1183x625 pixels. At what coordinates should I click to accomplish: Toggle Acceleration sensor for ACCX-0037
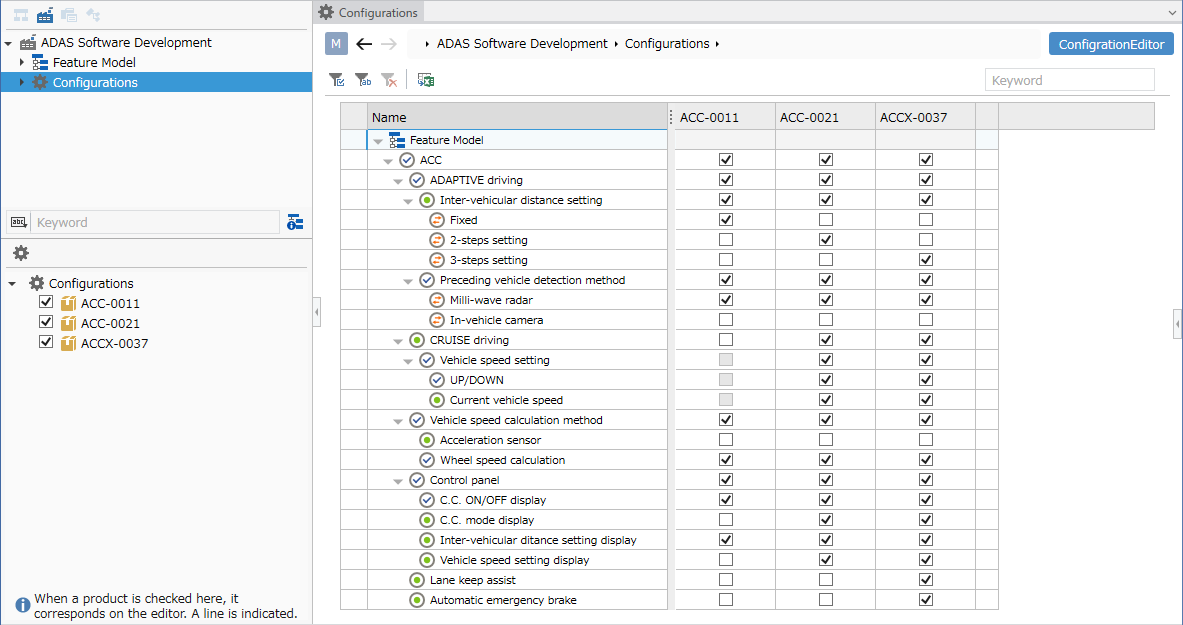tap(926, 439)
